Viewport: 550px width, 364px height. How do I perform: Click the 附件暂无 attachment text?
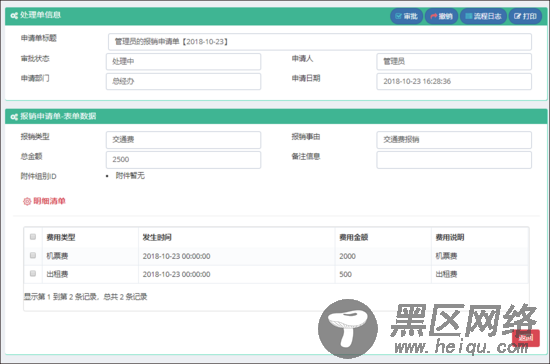130,175
